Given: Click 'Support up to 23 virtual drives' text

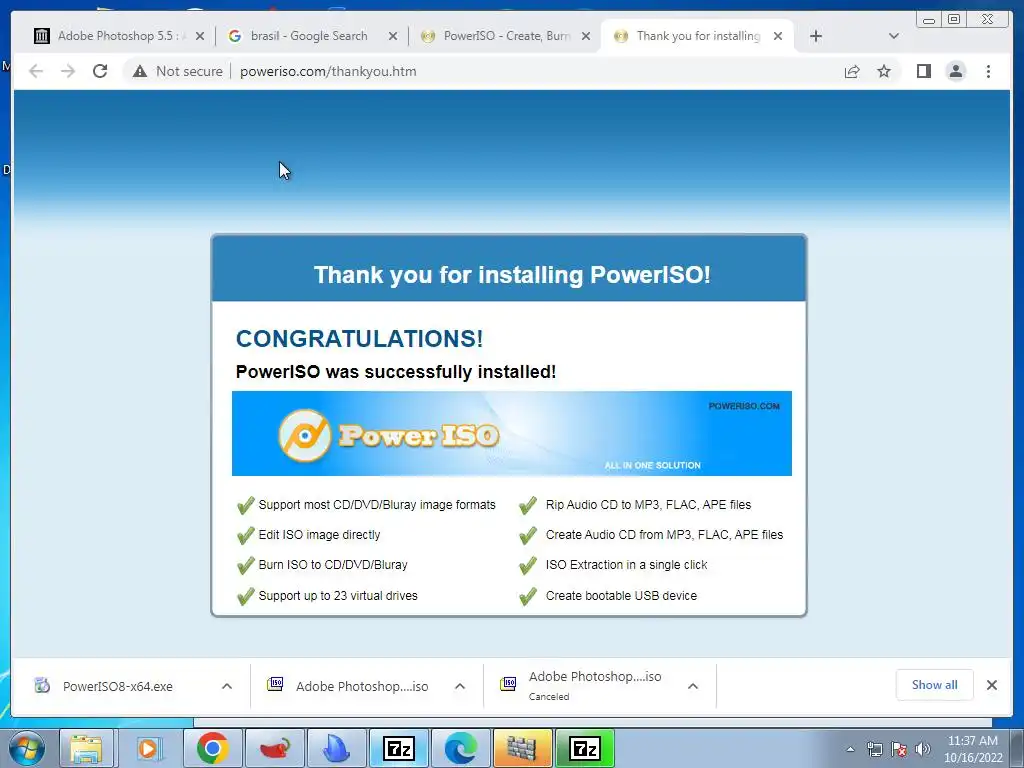Looking at the screenshot, I should [x=338, y=596].
